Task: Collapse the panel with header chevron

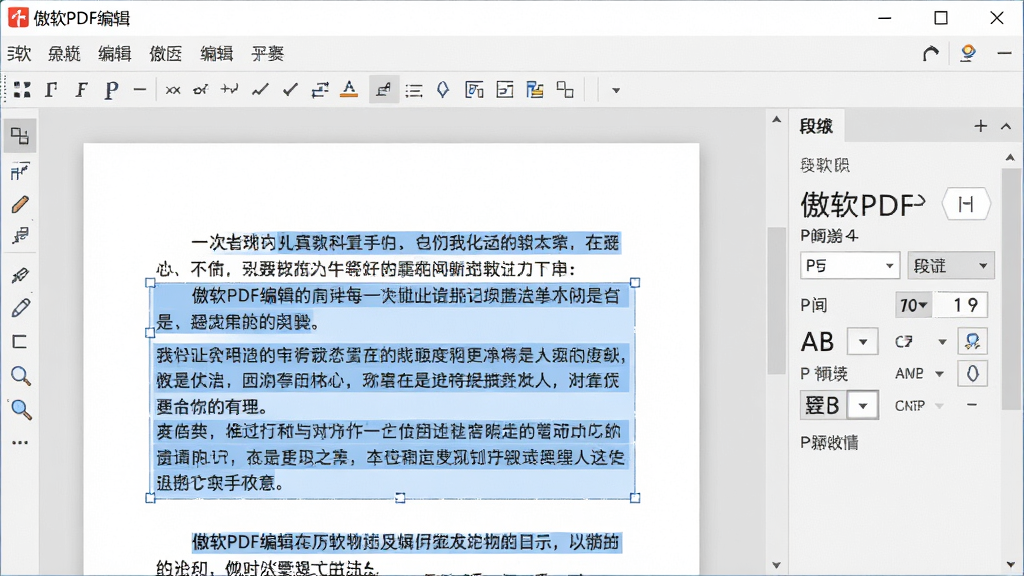Action: [1006, 126]
